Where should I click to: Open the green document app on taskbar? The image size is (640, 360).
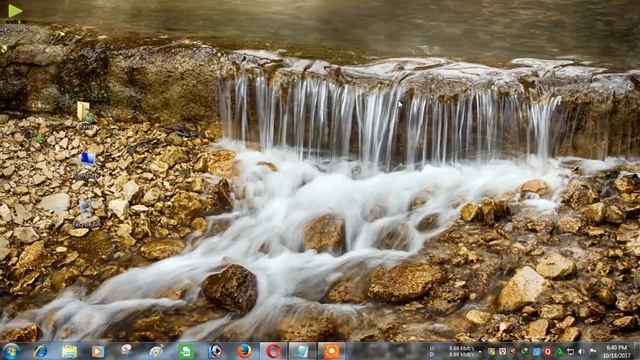click(x=186, y=351)
